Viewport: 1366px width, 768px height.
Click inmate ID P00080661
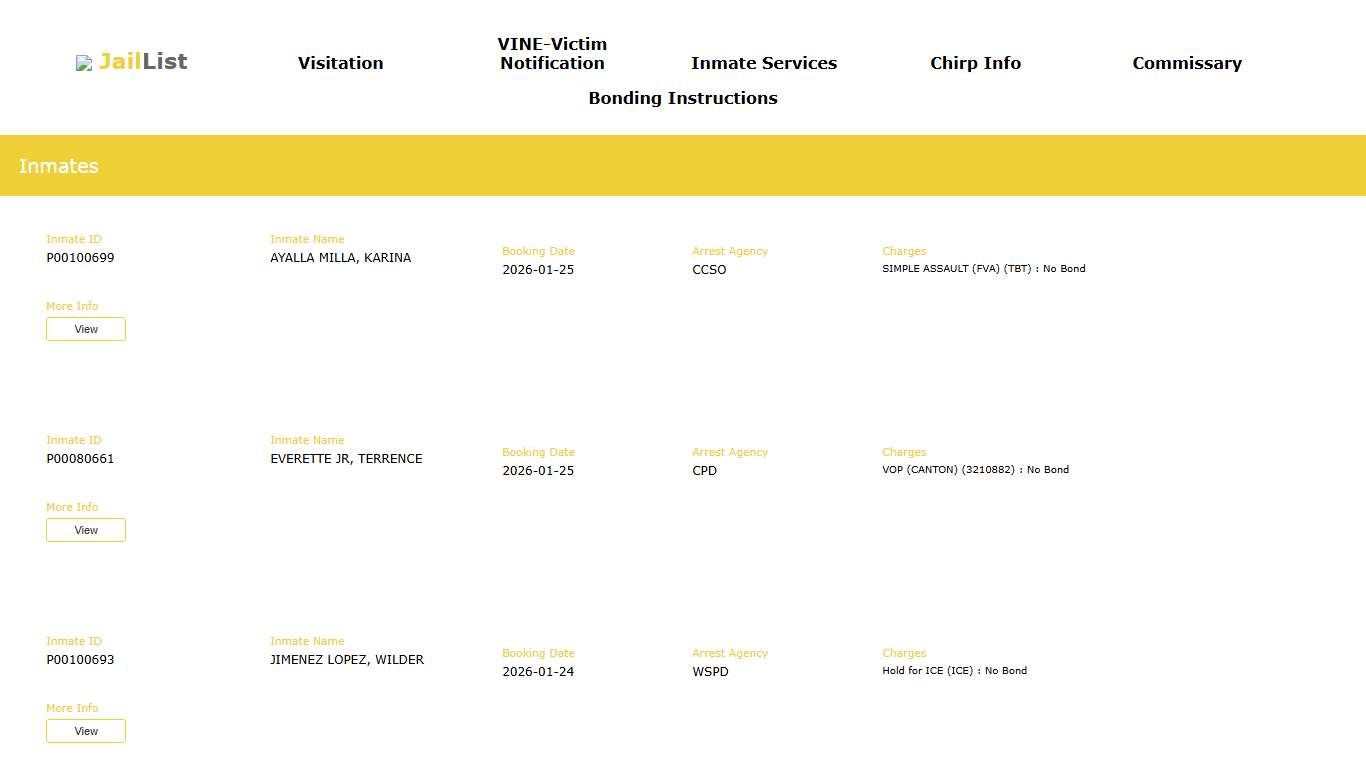pyautogui.click(x=80, y=459)
